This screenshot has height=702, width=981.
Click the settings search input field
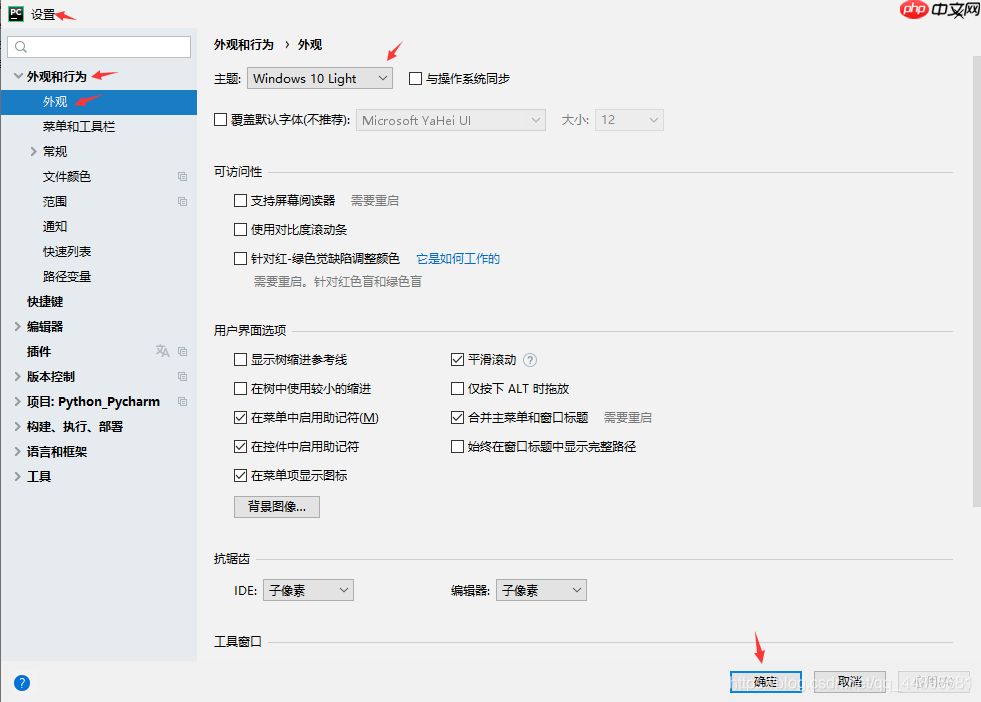click(x=99, y=47)
